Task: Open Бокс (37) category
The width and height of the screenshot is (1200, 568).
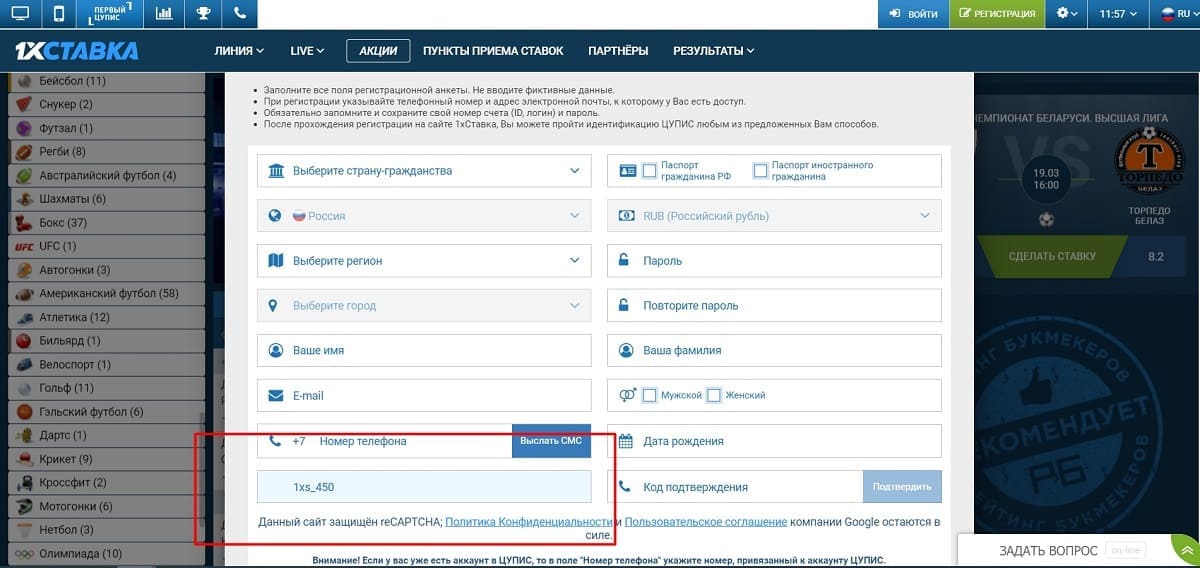Action: 104,222
